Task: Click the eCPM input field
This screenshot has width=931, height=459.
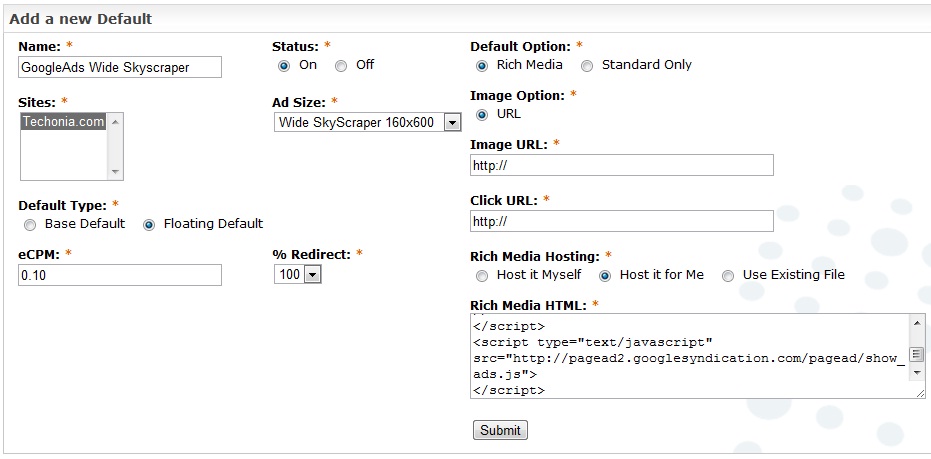Action: click(x=120, y=275)
